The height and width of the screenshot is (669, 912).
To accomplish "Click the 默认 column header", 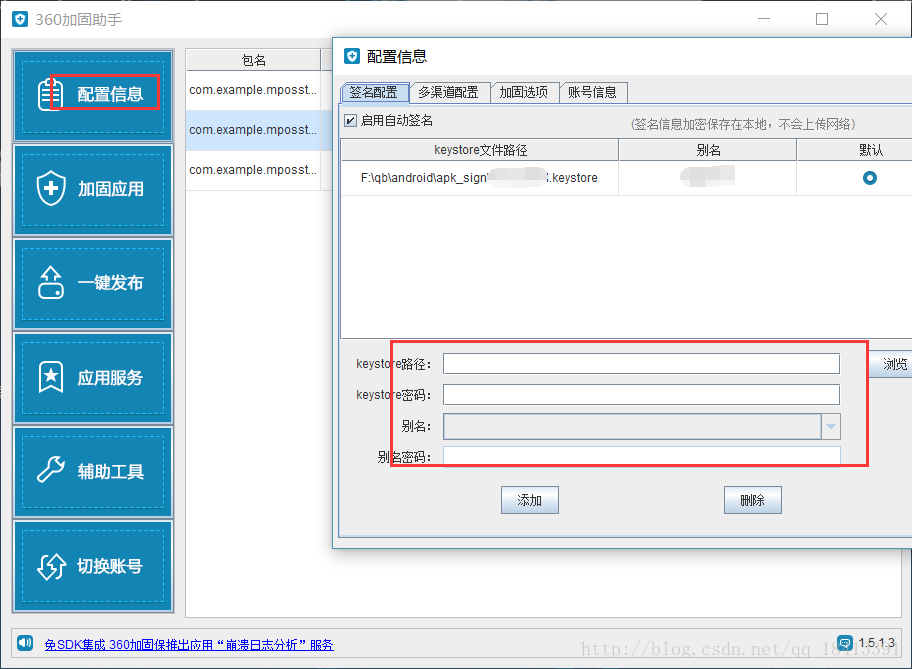I will [x=854, y=150].
